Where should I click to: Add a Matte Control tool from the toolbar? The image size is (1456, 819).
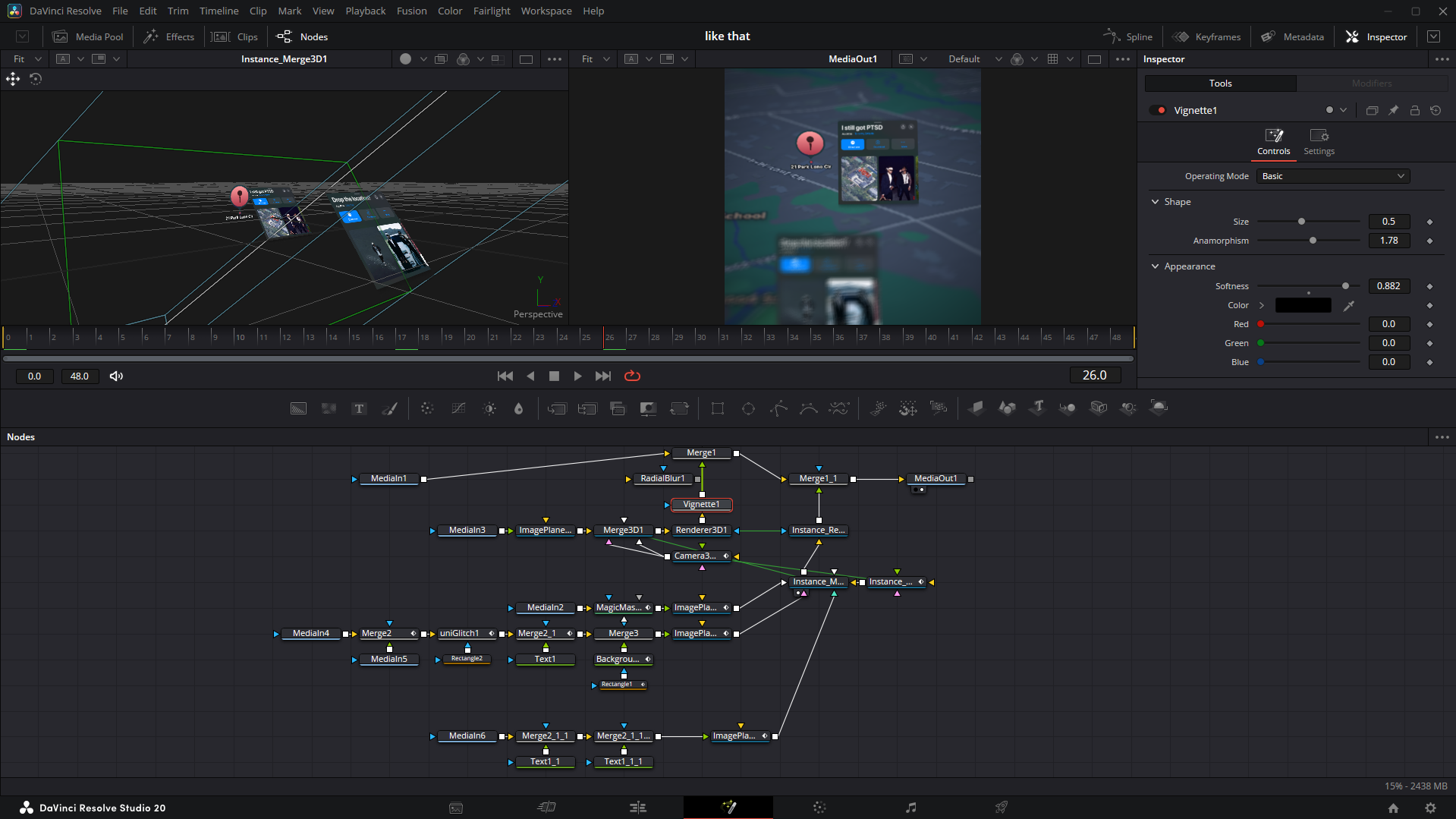(648, 408)
